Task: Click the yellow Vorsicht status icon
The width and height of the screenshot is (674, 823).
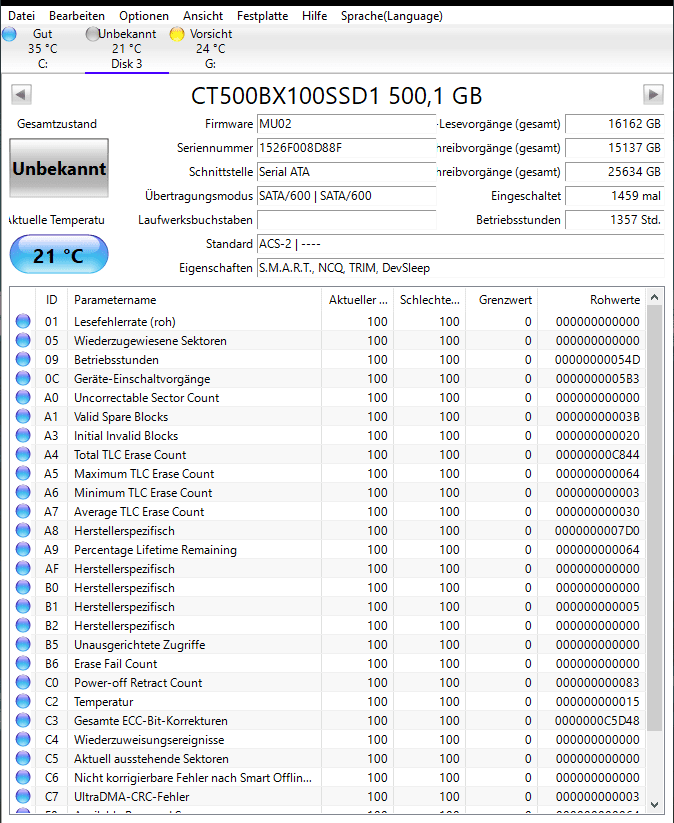Action: pyautogui.click(x=177, y=34)
